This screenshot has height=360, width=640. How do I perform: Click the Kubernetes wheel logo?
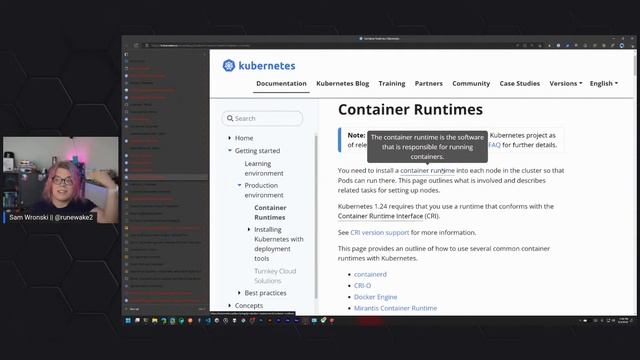coord(229,65)
